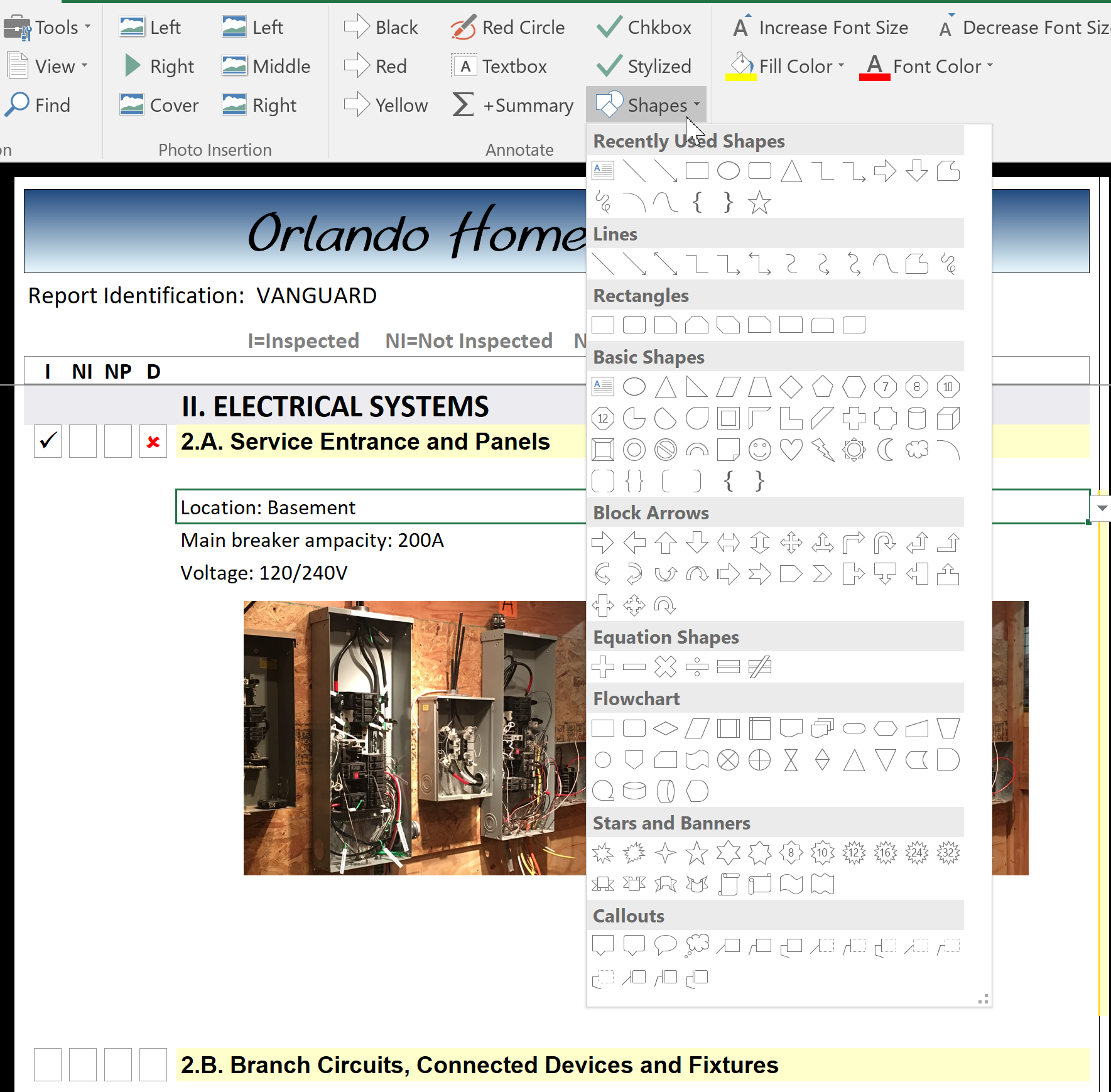1111x1092 pixels.
Task: Check the first box beside 2.B Branch Circuits
Action: 48,1064
